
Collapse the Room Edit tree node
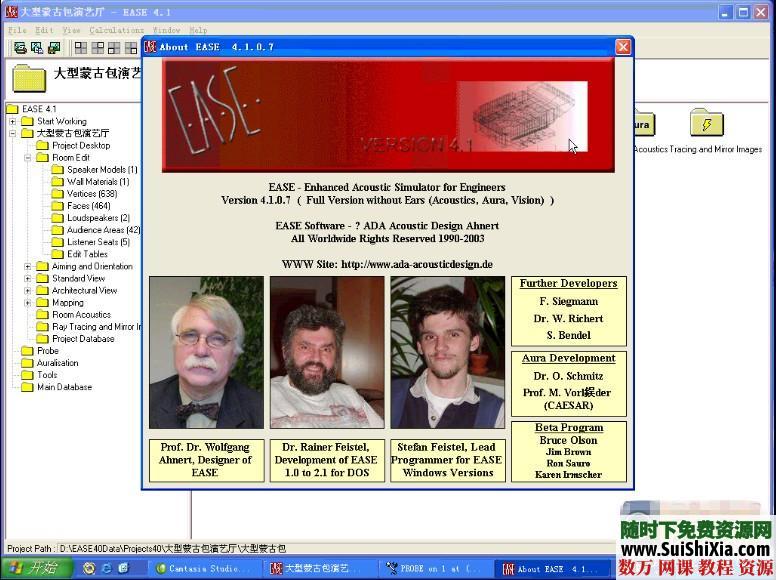[28, 158]
